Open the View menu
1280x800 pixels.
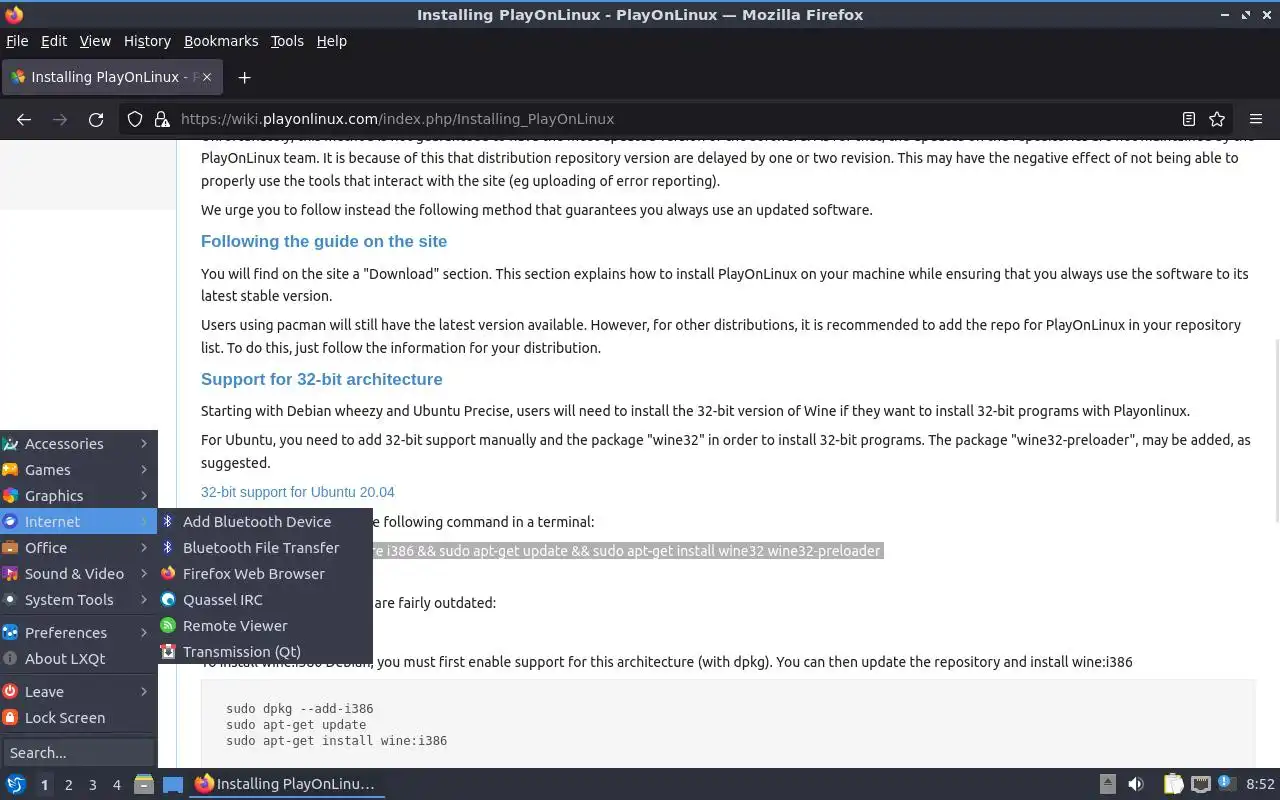[95, 41]
